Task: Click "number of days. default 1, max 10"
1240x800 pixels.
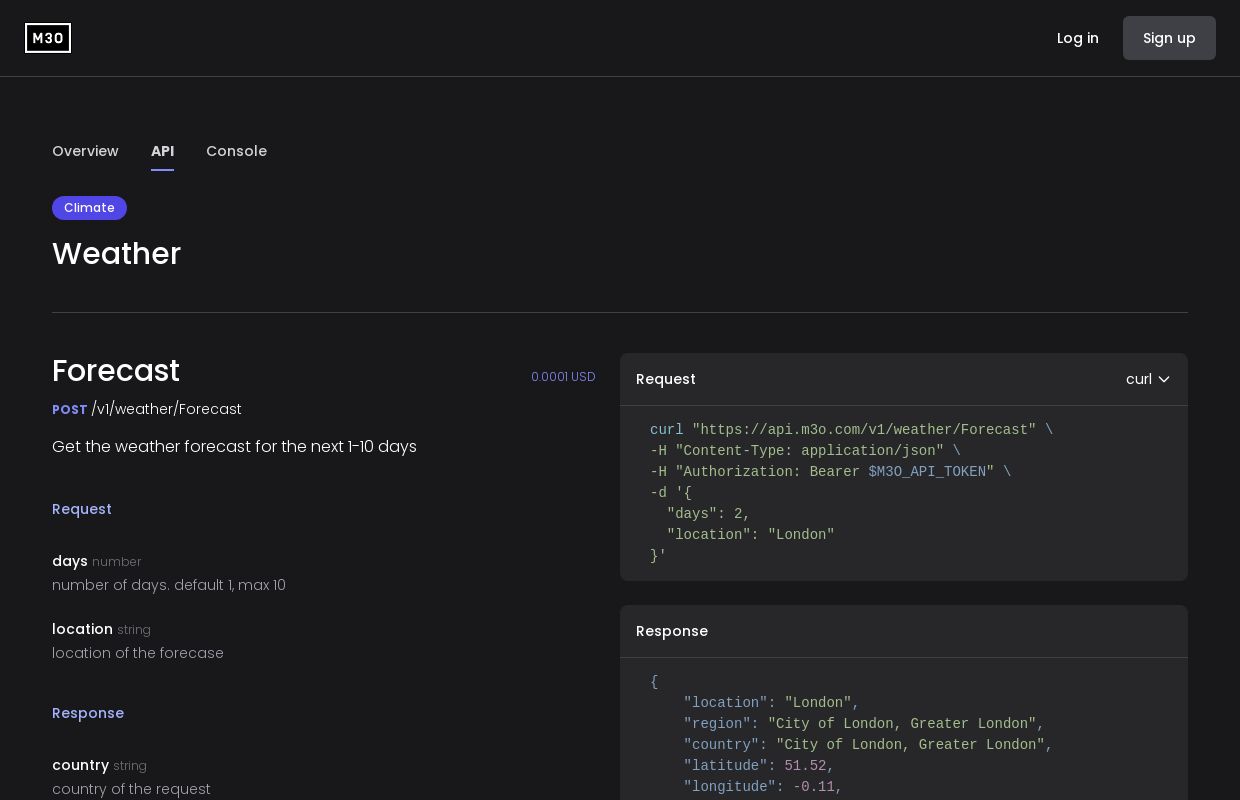Action: (x=169, y=585)
